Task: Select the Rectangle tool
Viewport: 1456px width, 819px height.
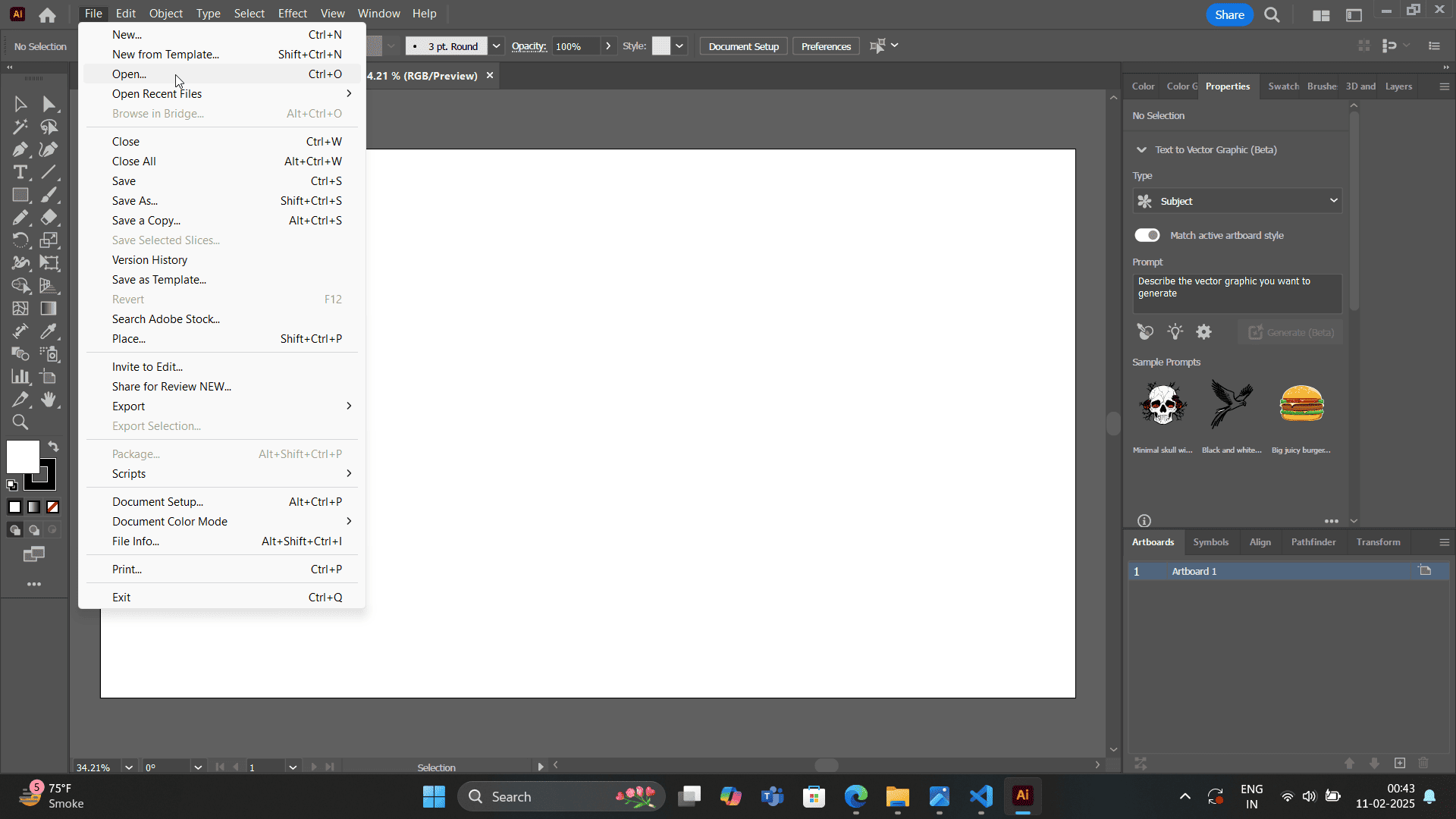Action: pyautogui.click(x=20, y=195)
